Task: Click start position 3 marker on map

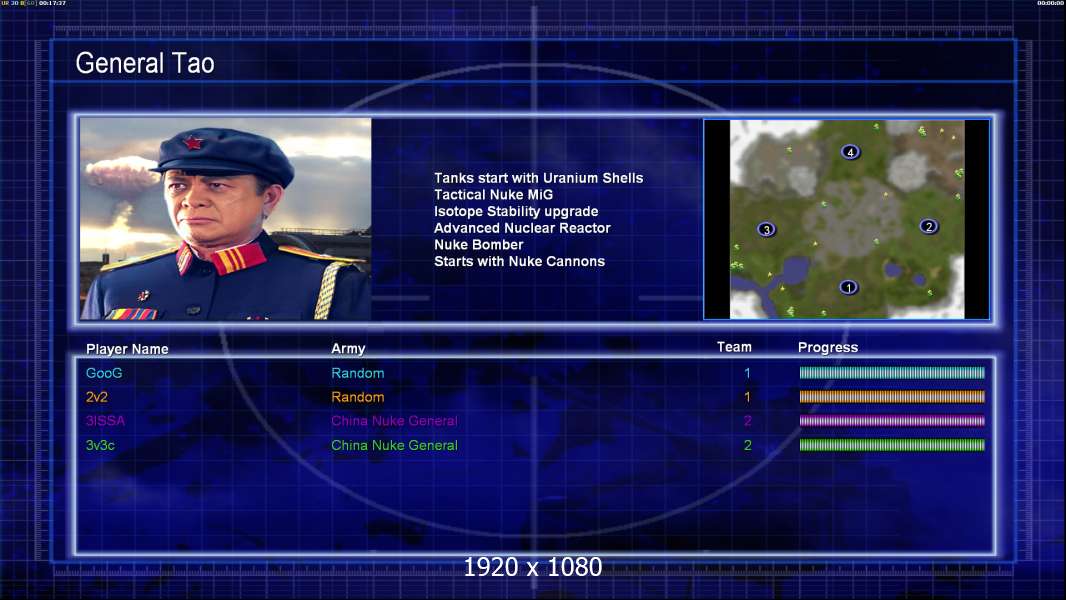Action: coord(766,230)
